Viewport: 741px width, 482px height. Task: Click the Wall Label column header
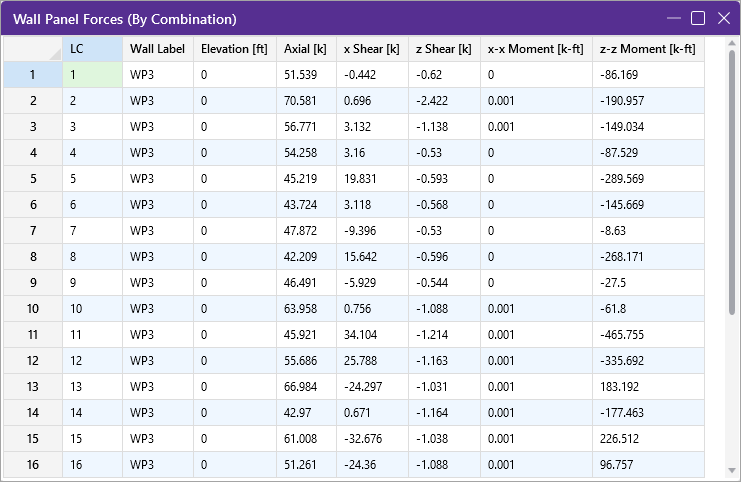(x=157, y=49)
